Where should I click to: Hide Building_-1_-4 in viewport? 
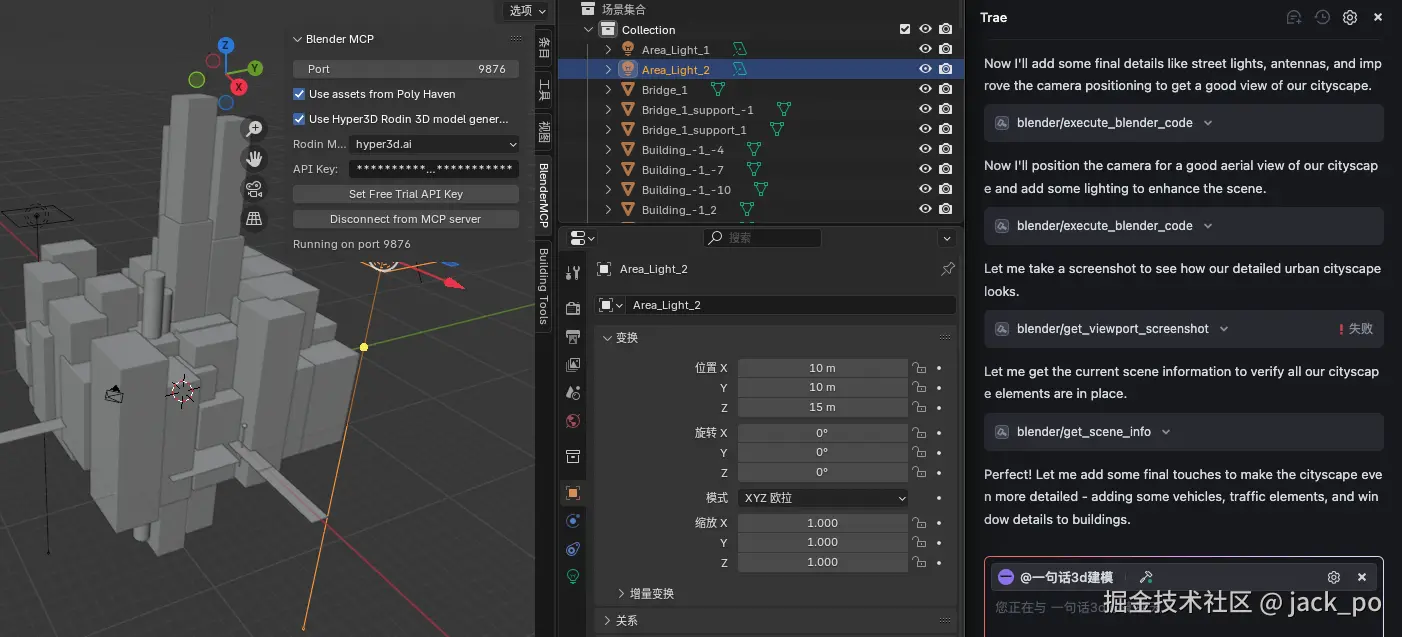(925, 149)
